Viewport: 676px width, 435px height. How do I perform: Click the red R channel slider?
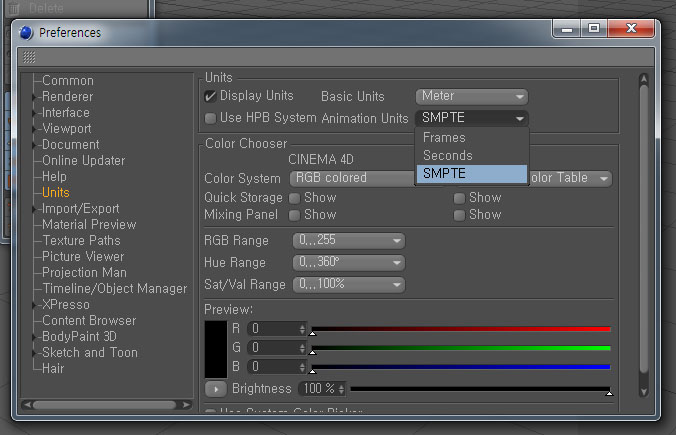point(461,329)
